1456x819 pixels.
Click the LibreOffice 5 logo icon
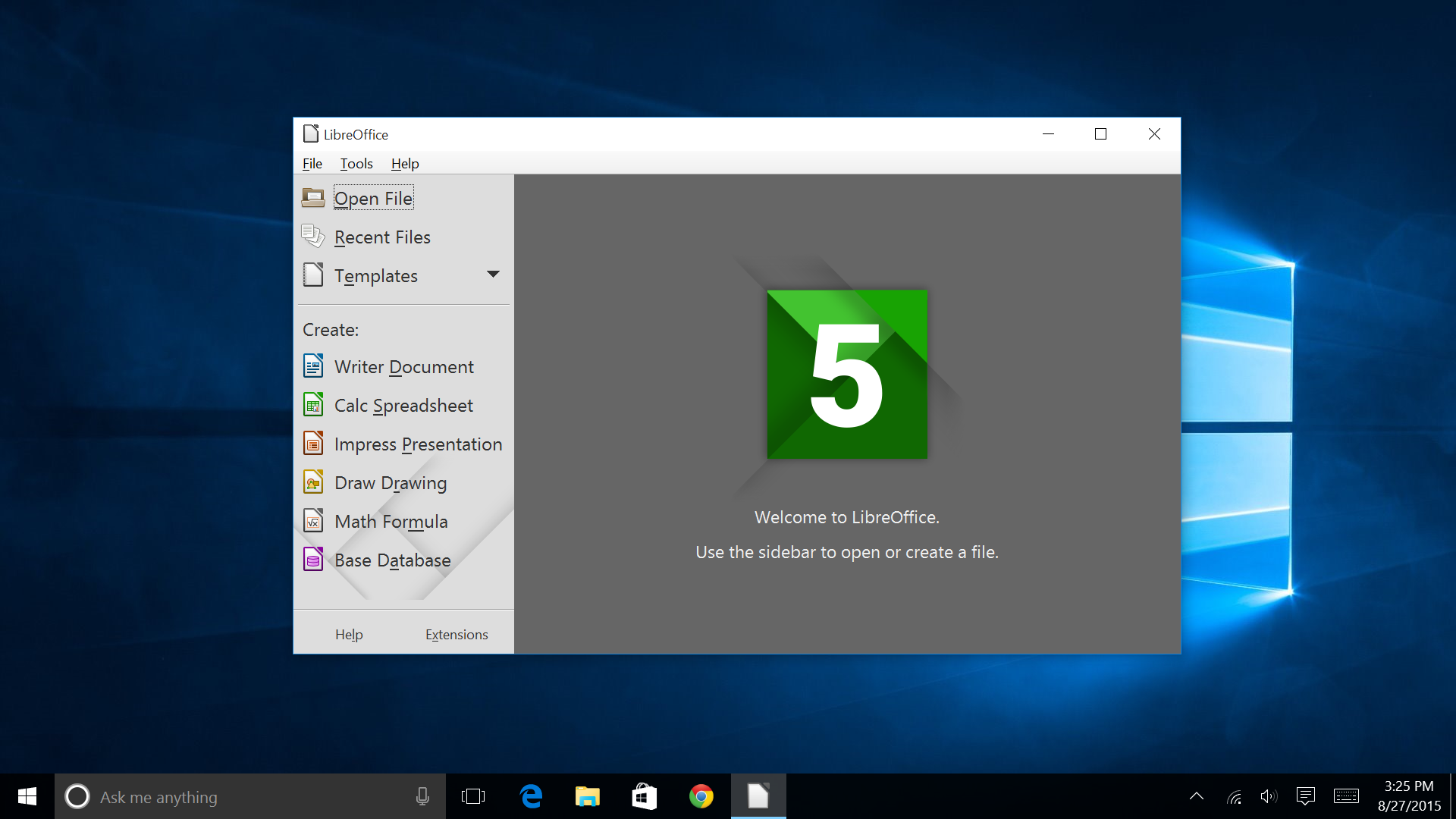point(846,374)
